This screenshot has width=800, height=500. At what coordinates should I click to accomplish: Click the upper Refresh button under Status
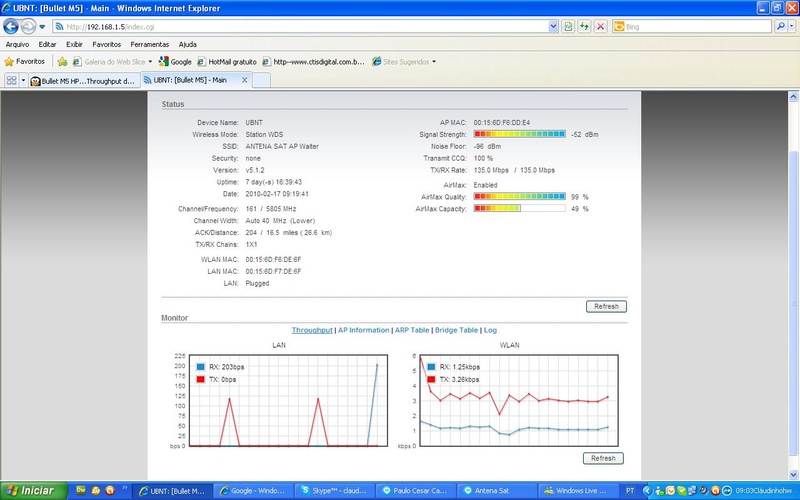pyautogui.click(x=606, y=307)
